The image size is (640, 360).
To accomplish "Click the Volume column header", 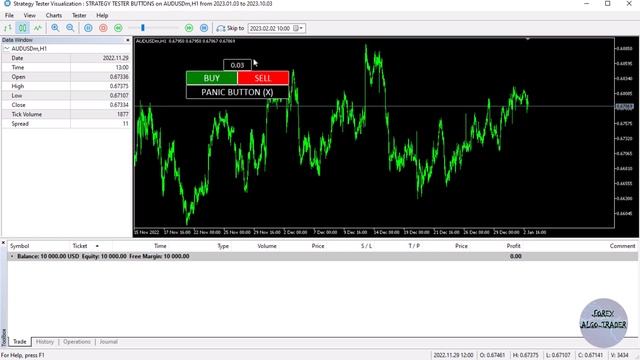I will [x=267, y=246].
